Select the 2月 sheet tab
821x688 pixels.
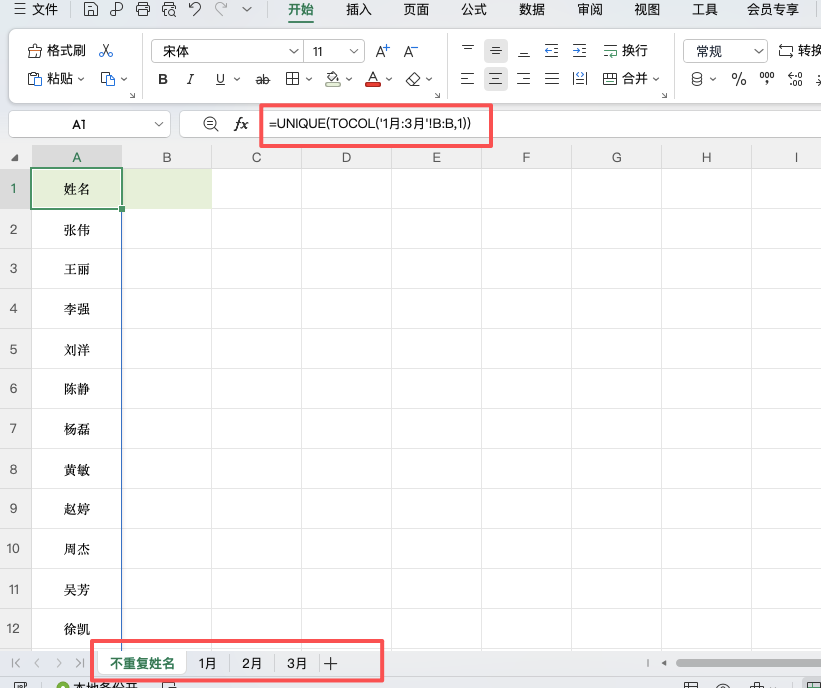252,663
